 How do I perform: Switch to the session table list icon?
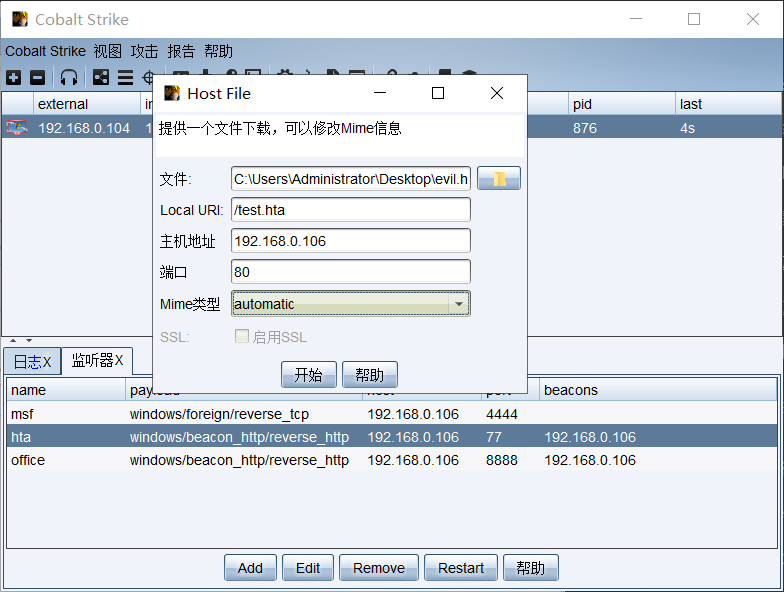tap(125, 77)
